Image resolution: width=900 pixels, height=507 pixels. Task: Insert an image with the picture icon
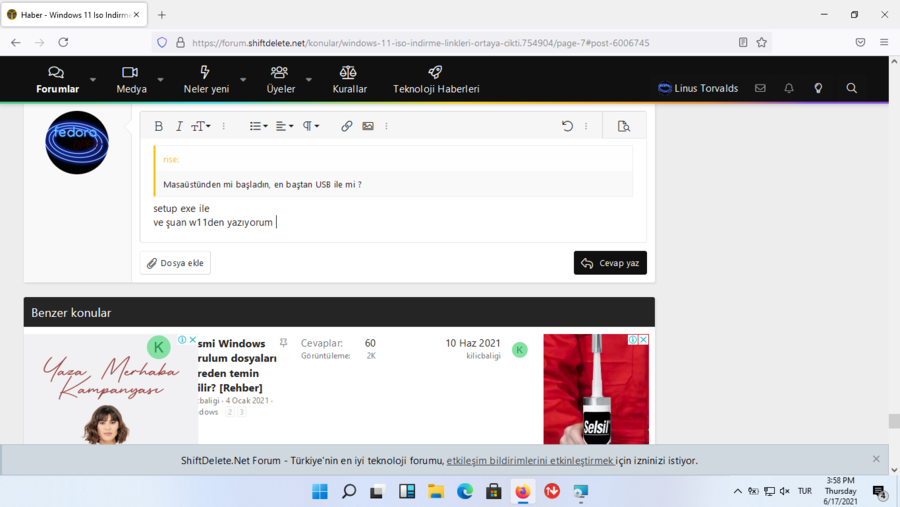(x=368, y=126)
